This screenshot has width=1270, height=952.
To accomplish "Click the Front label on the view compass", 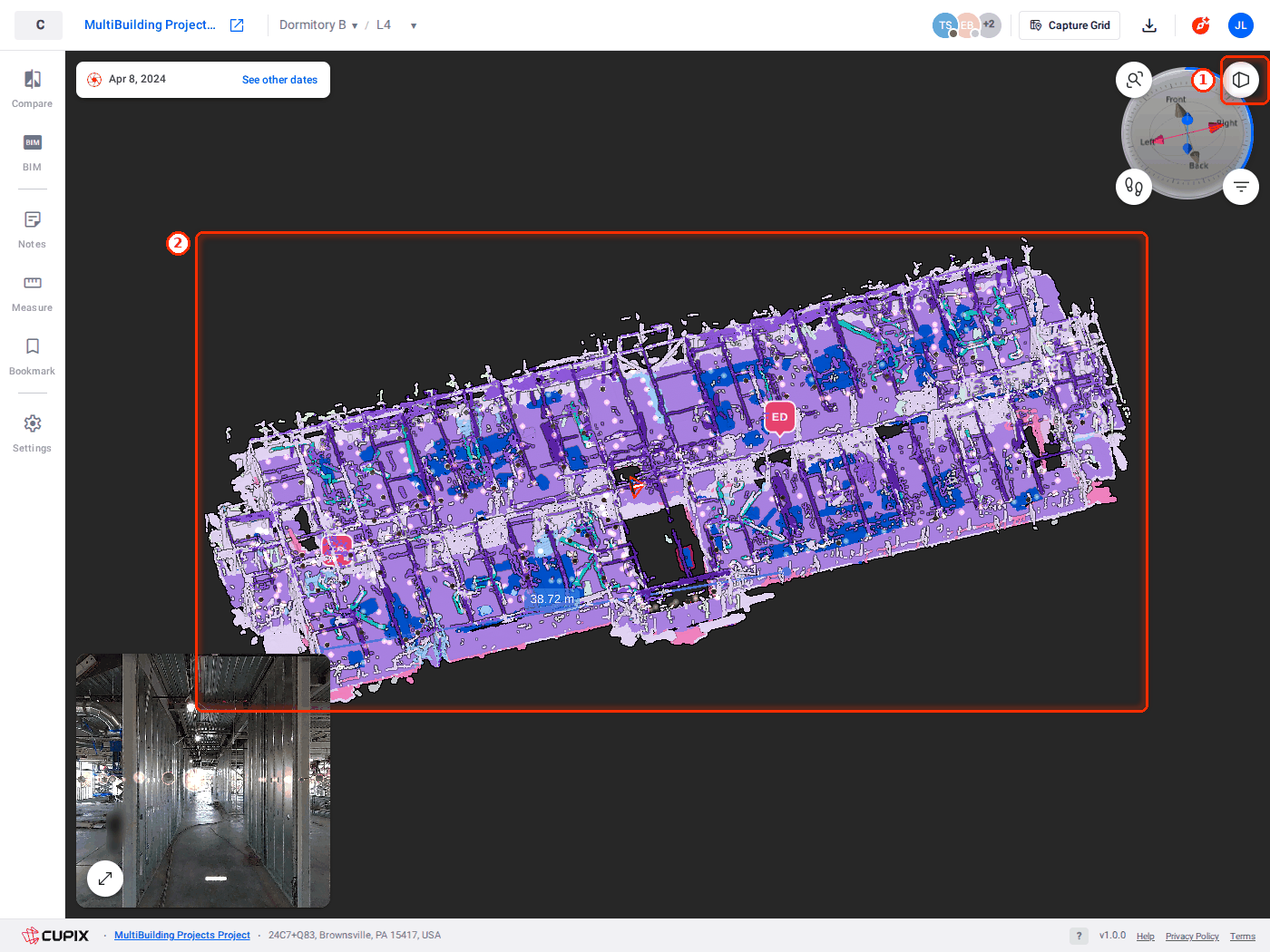I will coord(1176,100).
